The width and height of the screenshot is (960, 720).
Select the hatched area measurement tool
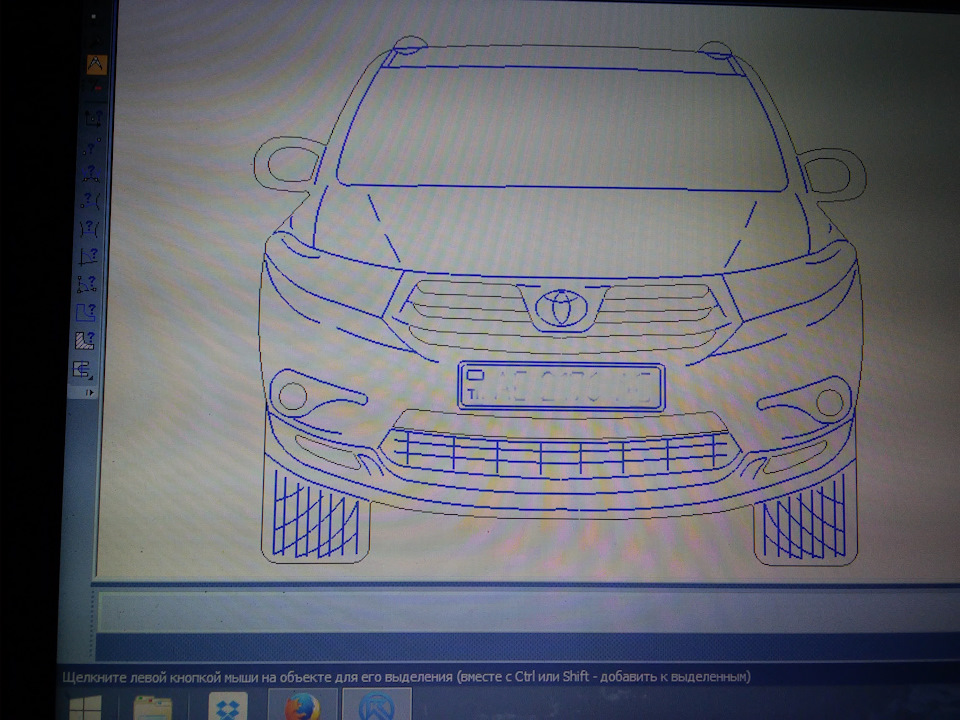[x=84, y=340]
